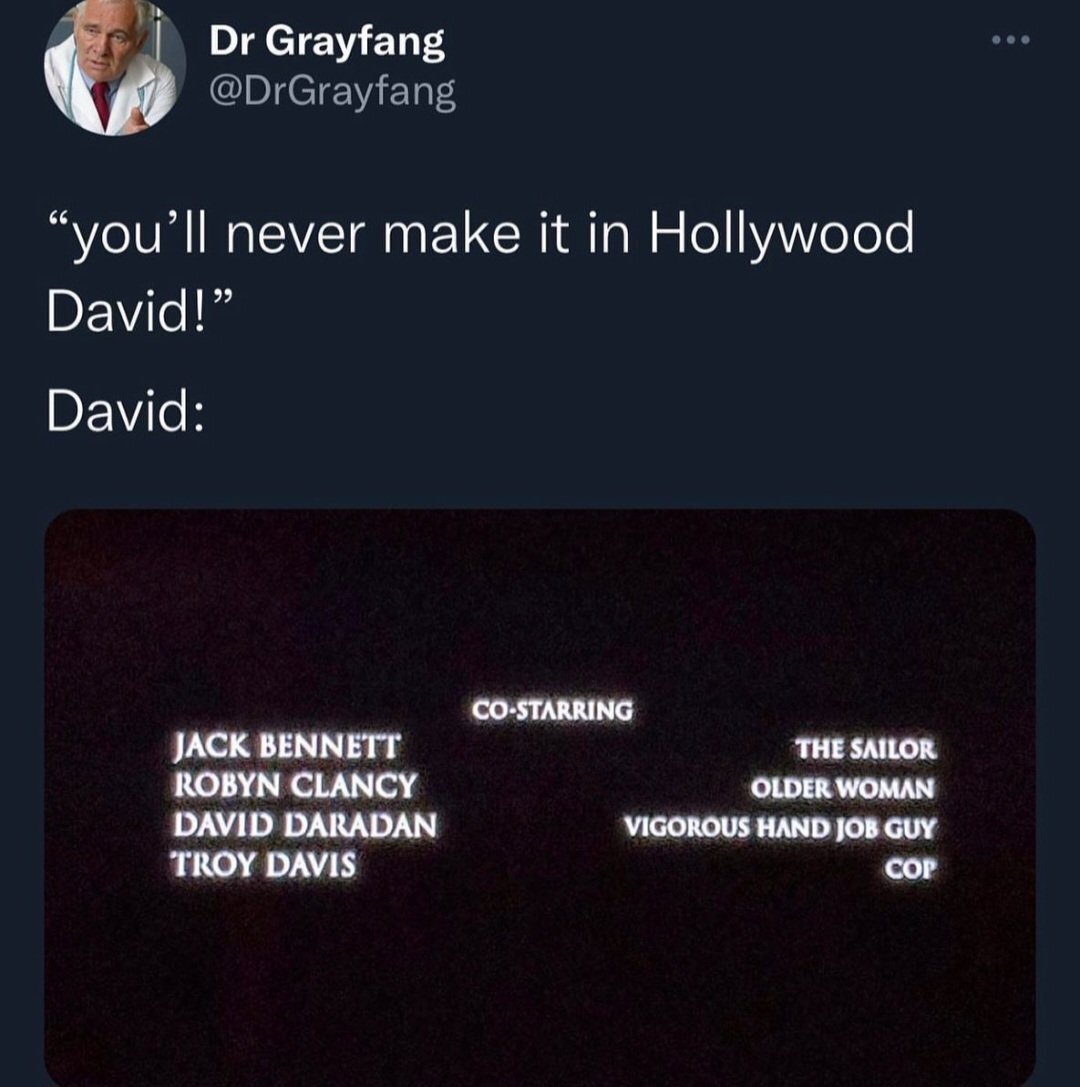Click the TROY DAVIS credit name
The image size is (1080, 1087).
(263, 864)
